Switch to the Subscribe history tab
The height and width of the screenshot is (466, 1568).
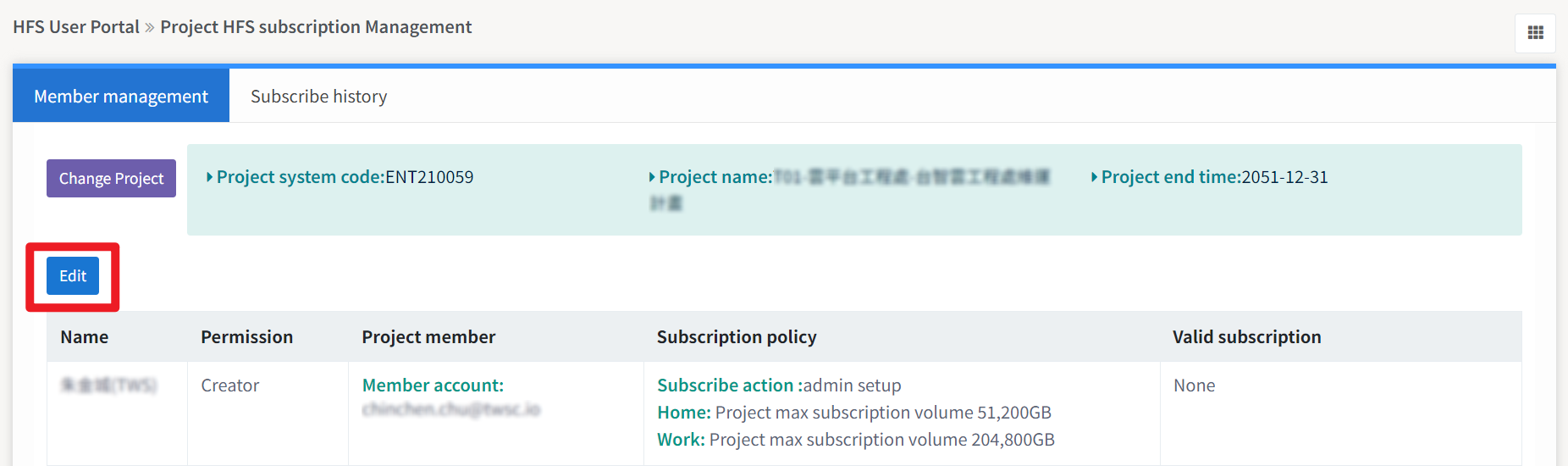point(318,97)
